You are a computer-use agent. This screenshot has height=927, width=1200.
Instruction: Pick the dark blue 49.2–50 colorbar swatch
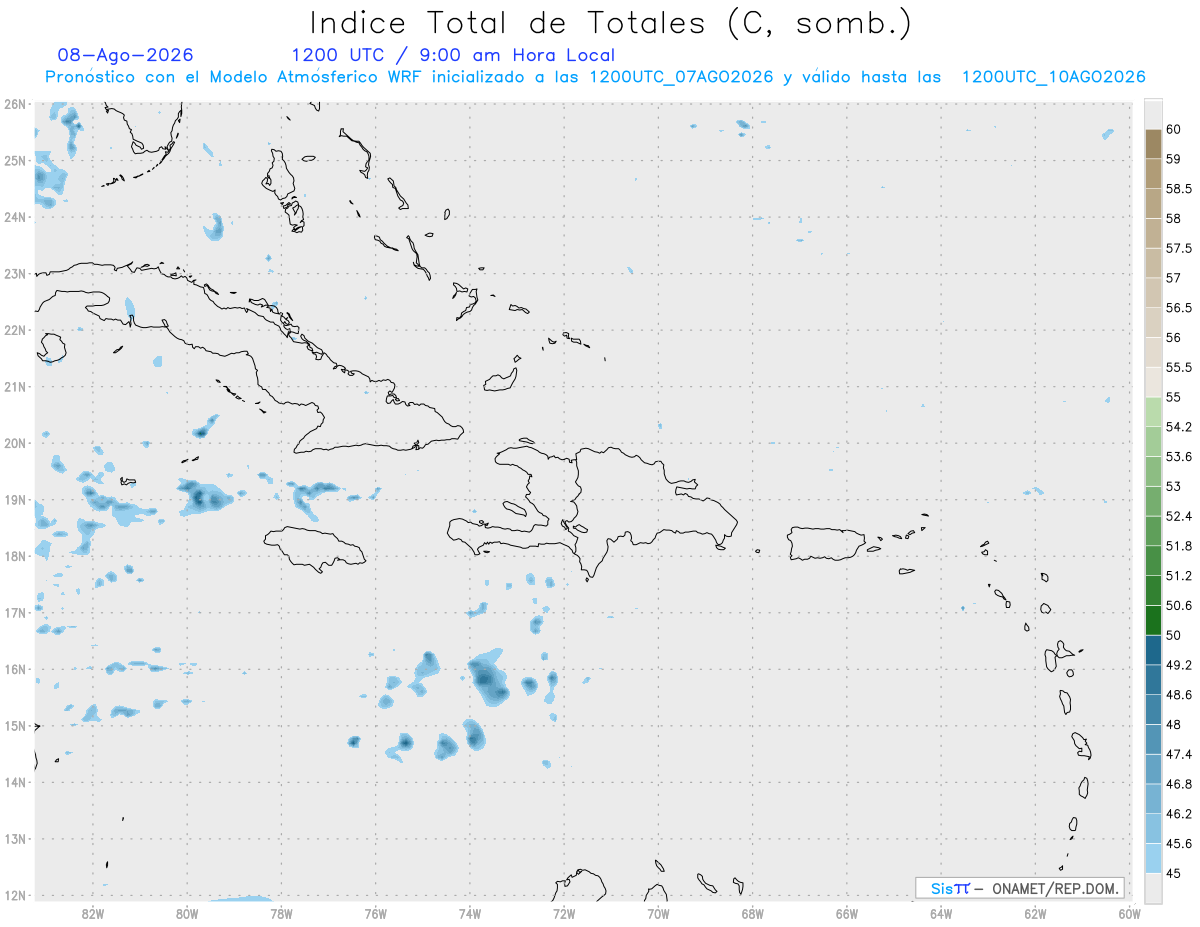pos(1153,650)
